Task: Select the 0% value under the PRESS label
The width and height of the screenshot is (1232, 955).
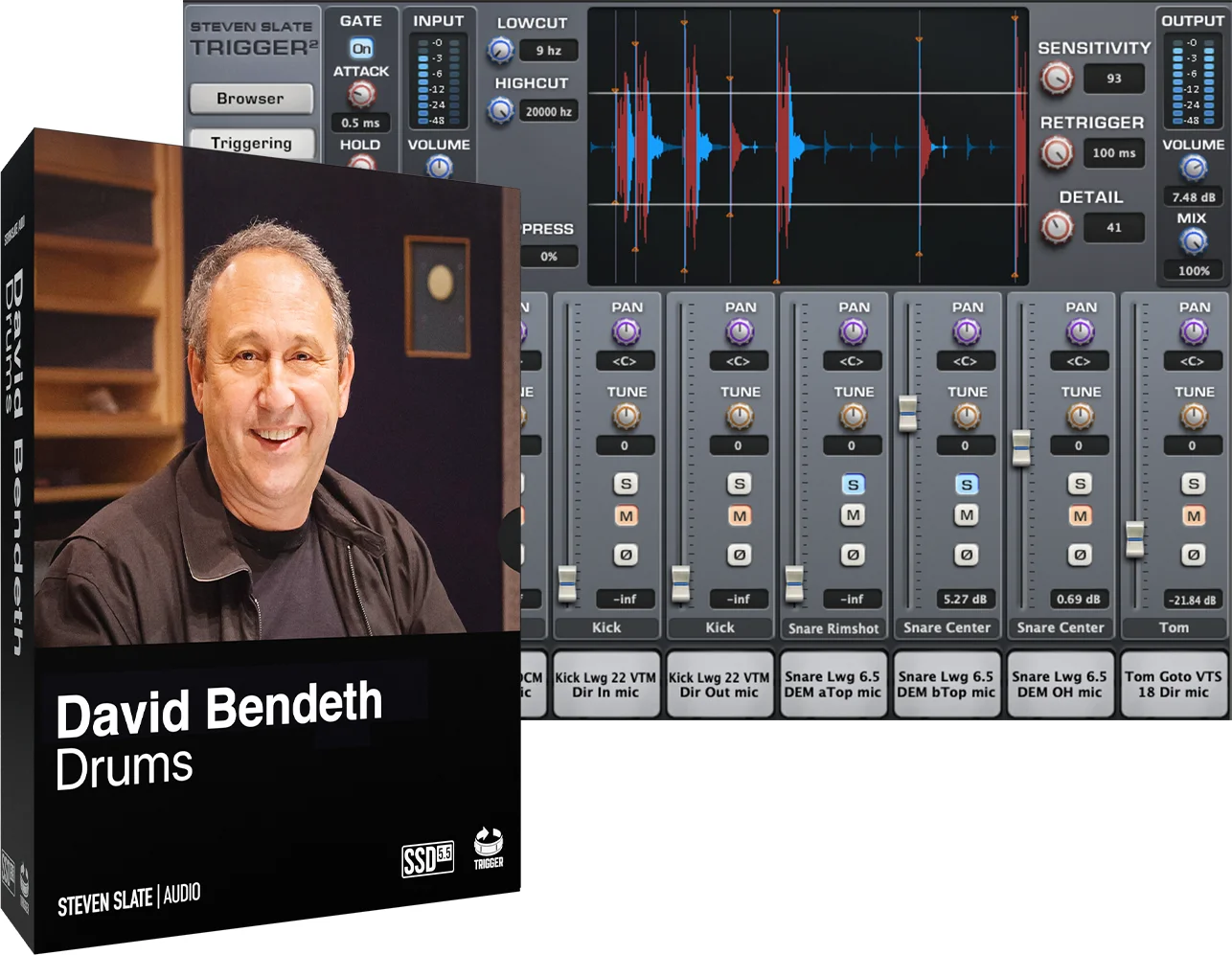Action: coord(549,257)
